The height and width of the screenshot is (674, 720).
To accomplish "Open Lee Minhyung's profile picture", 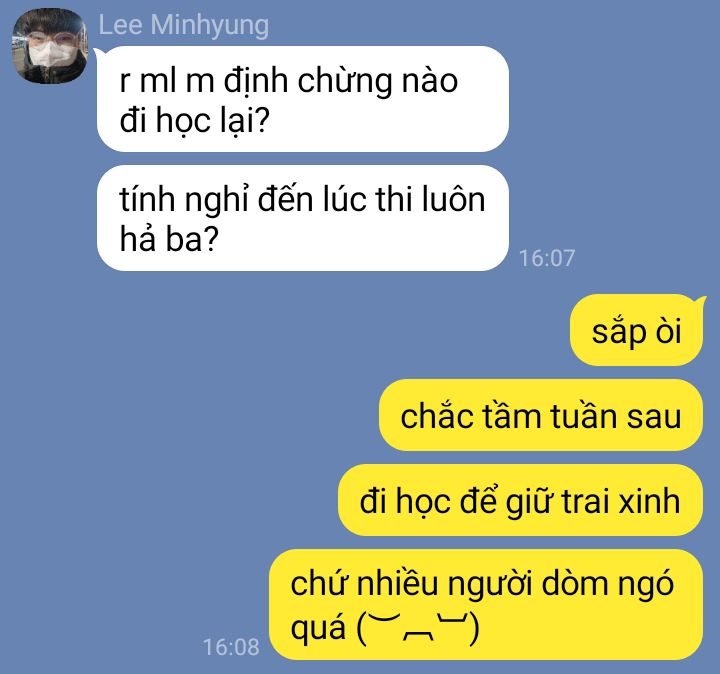I will click(x=49, y=46).
